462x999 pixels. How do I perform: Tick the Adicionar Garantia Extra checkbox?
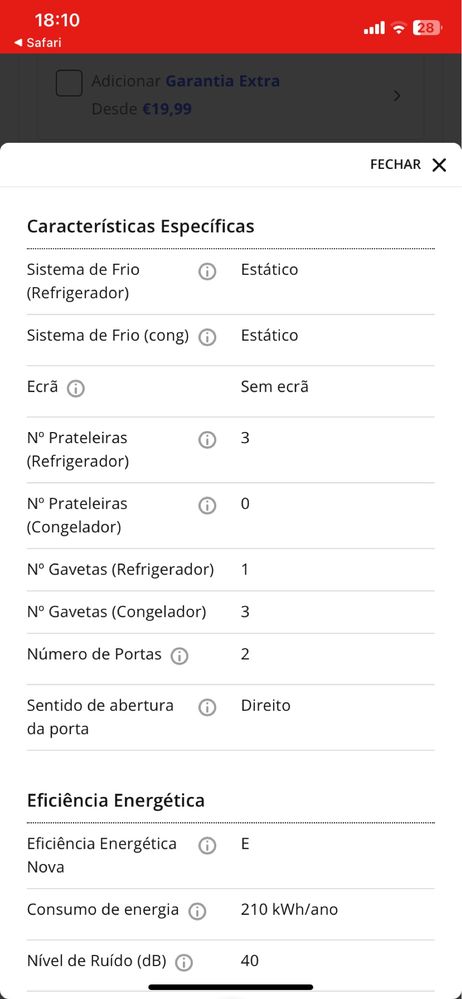coord(69,83)
